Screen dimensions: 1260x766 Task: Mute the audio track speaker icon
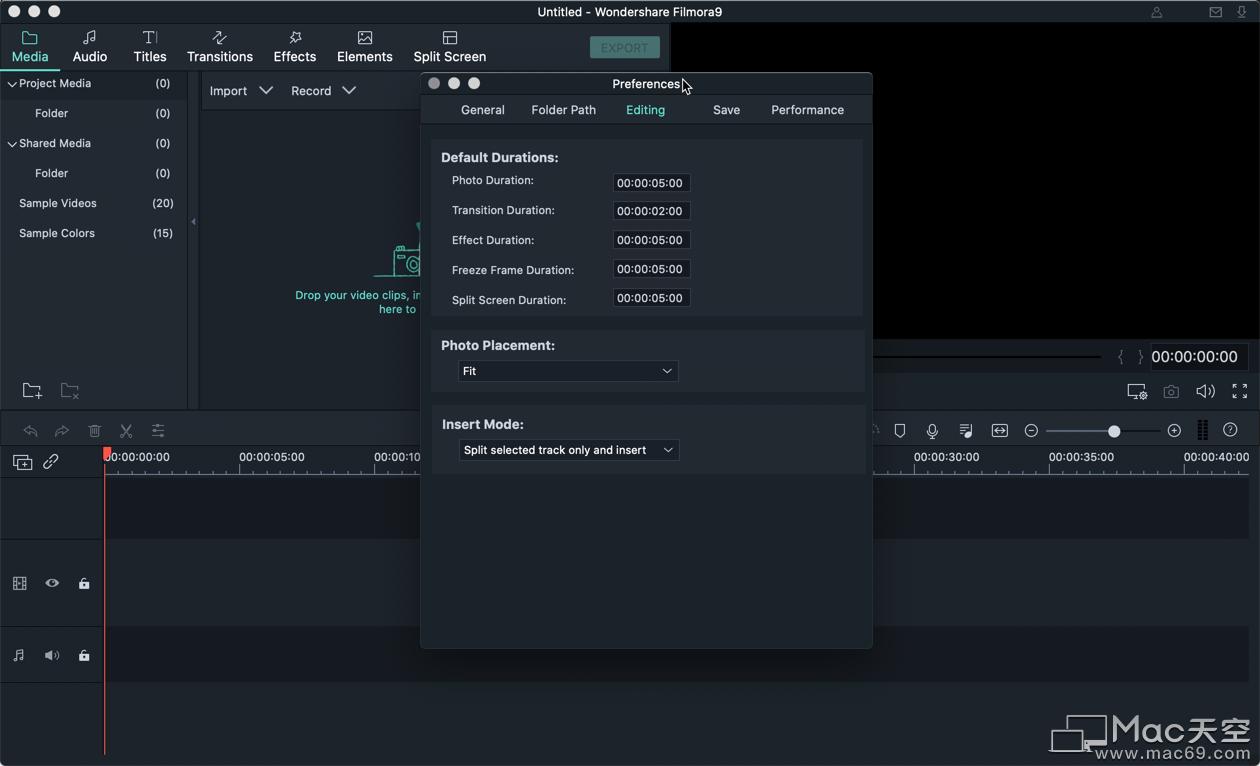52,656
